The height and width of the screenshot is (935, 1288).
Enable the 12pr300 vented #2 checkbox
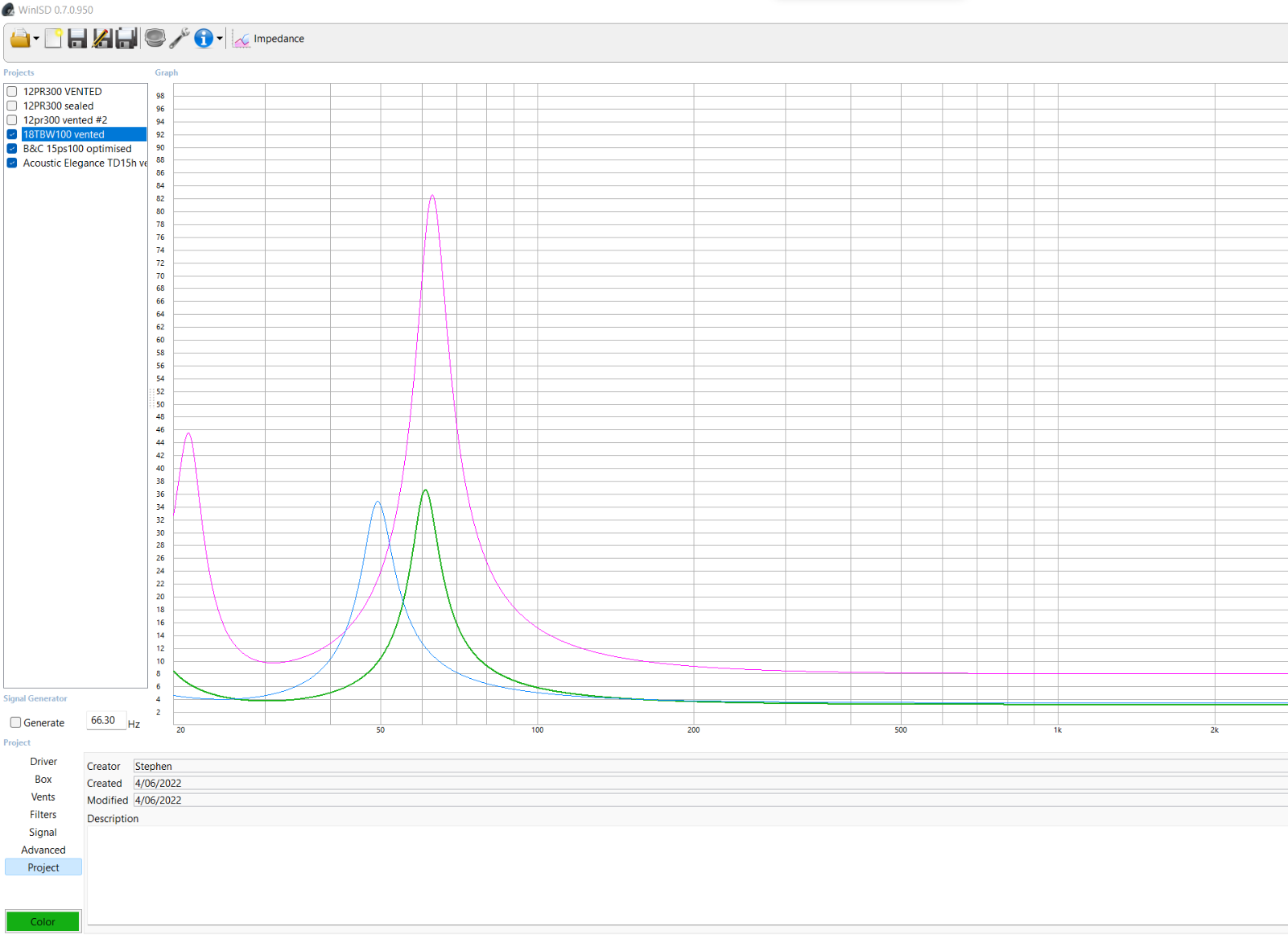(x=12, y=120)
